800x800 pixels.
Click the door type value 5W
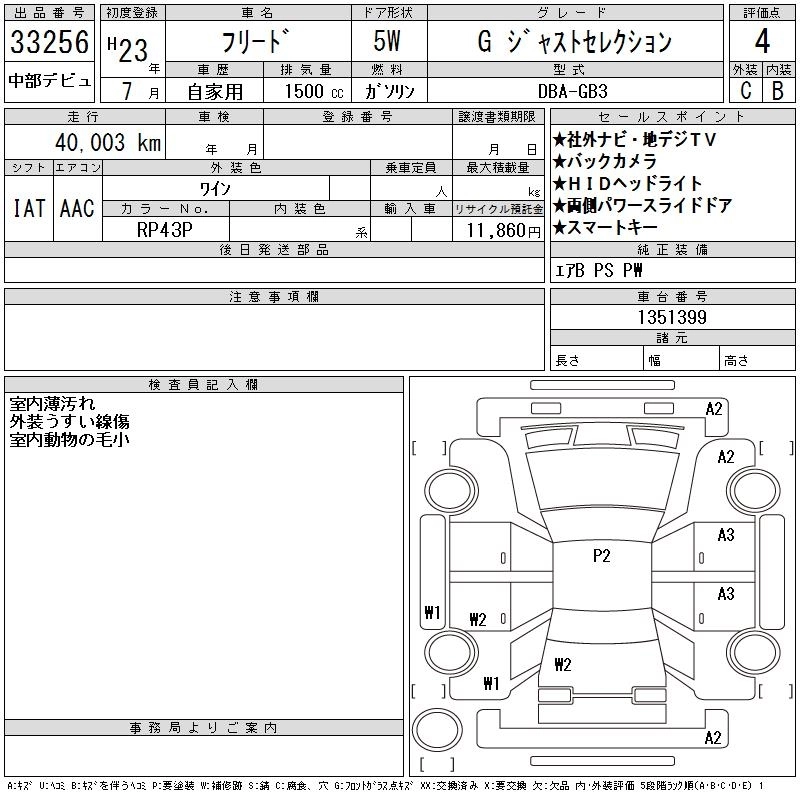coord(387,41)
